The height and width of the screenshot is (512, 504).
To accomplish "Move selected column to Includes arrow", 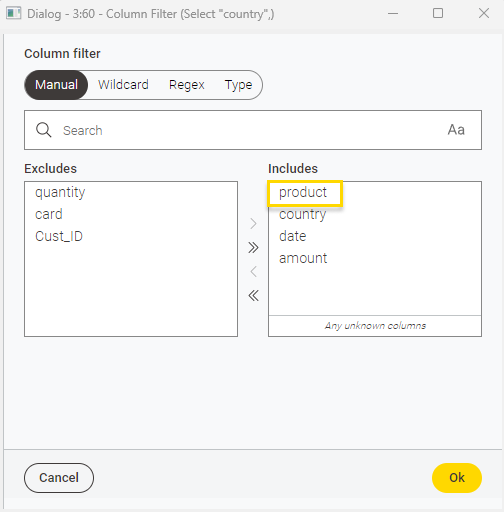I will [253, 223].
